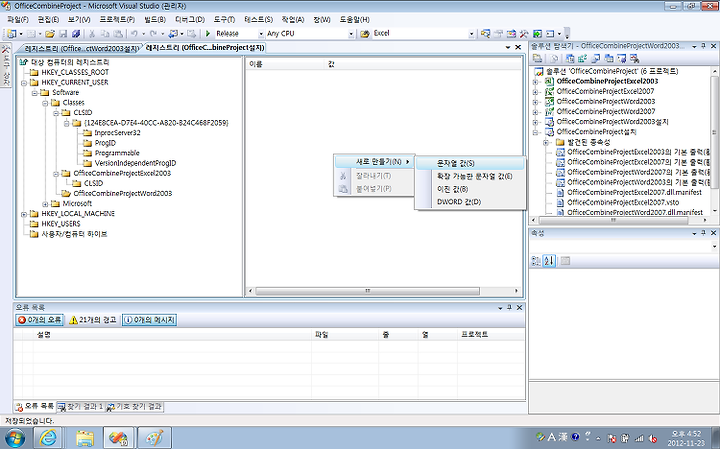The width and height of the screenshot is (720, 449).
Task: Click horizontal scrollbar thumb in registry values pane
Action: tap(367, 291)
